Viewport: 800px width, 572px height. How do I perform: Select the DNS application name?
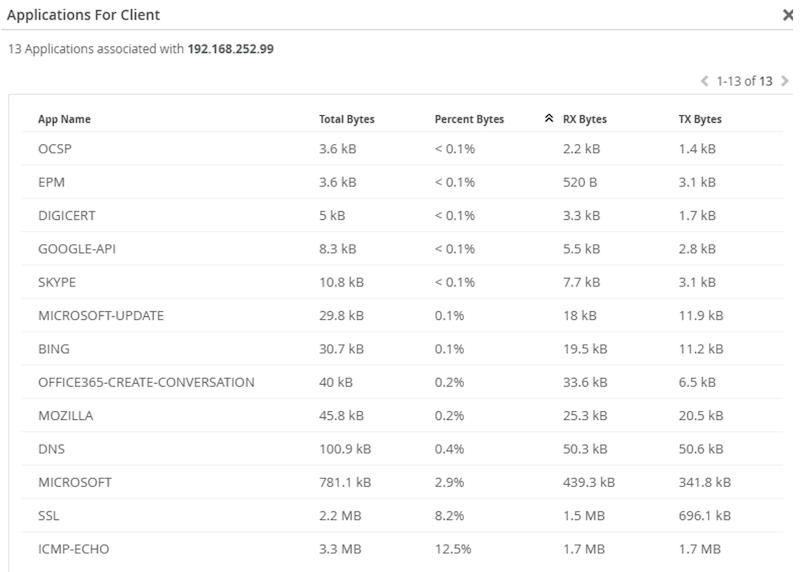coord(52,449)
